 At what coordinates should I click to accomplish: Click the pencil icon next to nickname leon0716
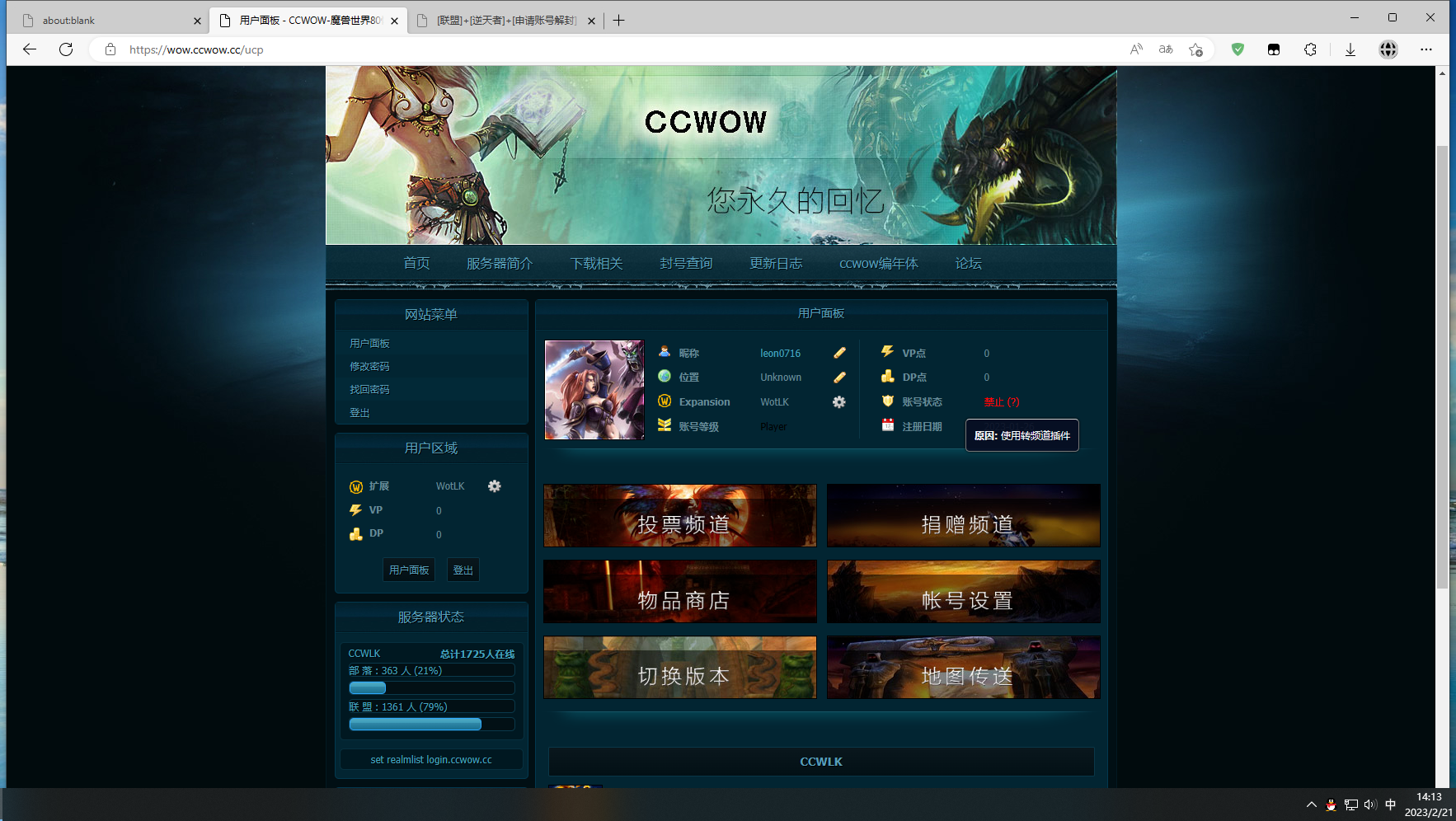pos(839,353)
